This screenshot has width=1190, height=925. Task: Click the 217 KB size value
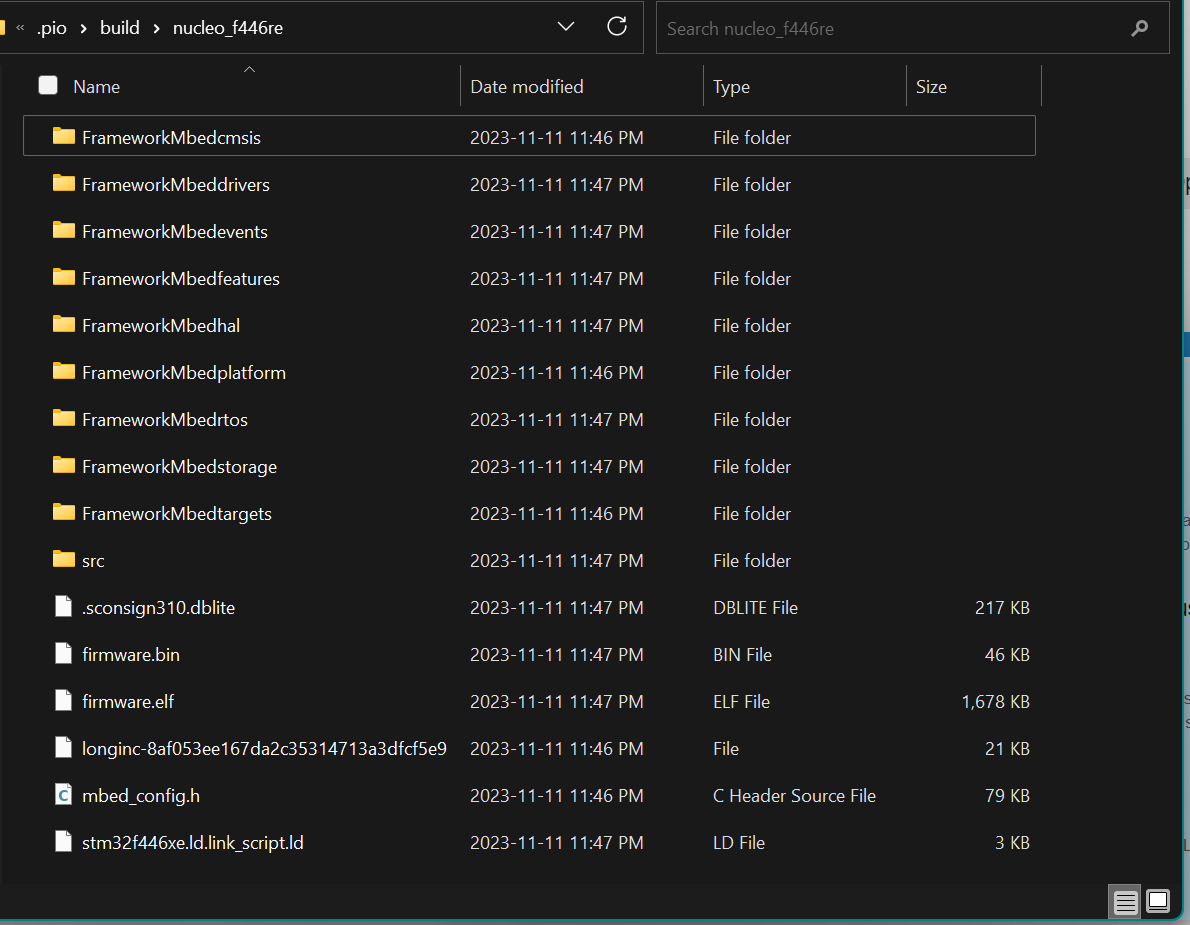point(1003,608)
